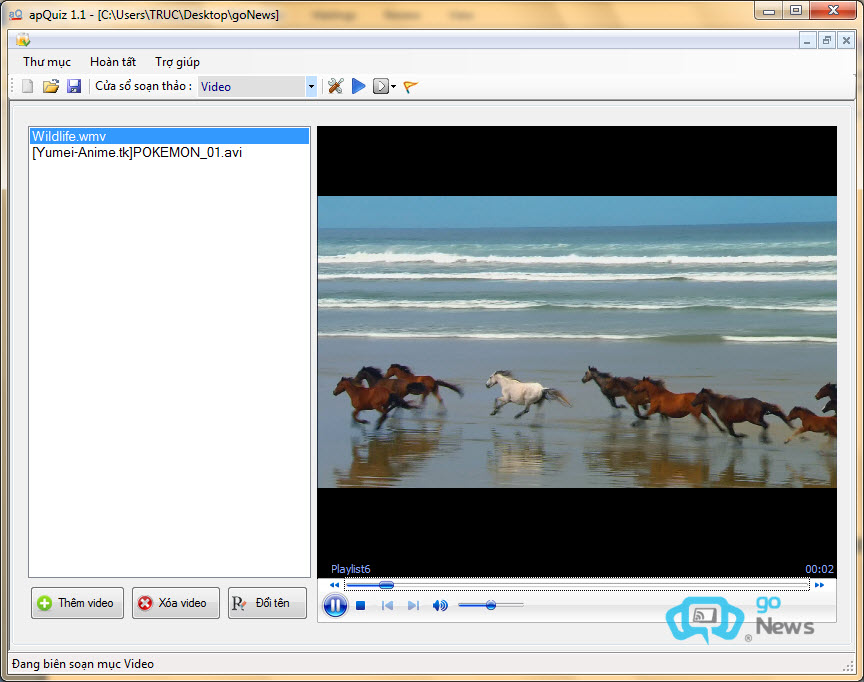Click the apQuiz title bar application icon
This screenshot has width=864, height=682.
(15, 15)
